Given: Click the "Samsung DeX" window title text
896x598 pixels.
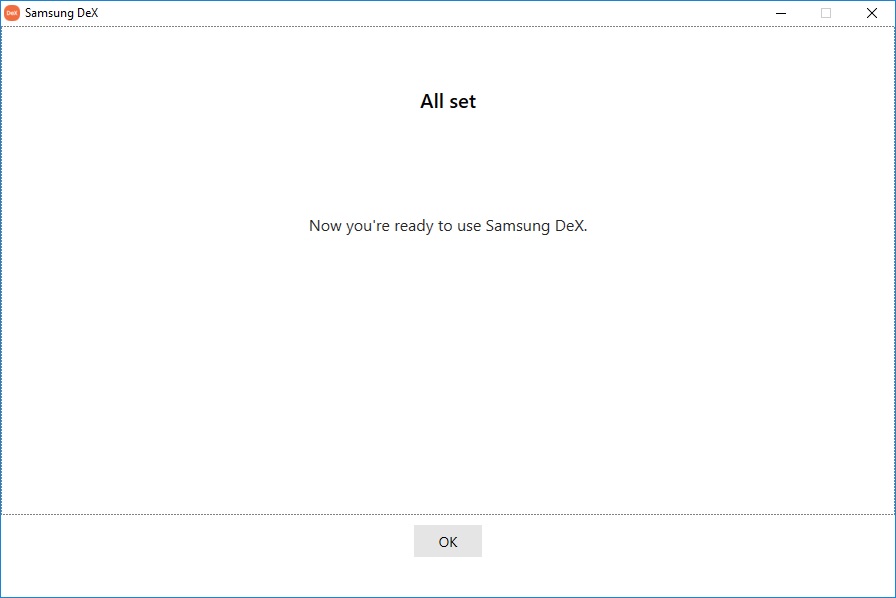Looking at the screenshot, I should point(61,13).
